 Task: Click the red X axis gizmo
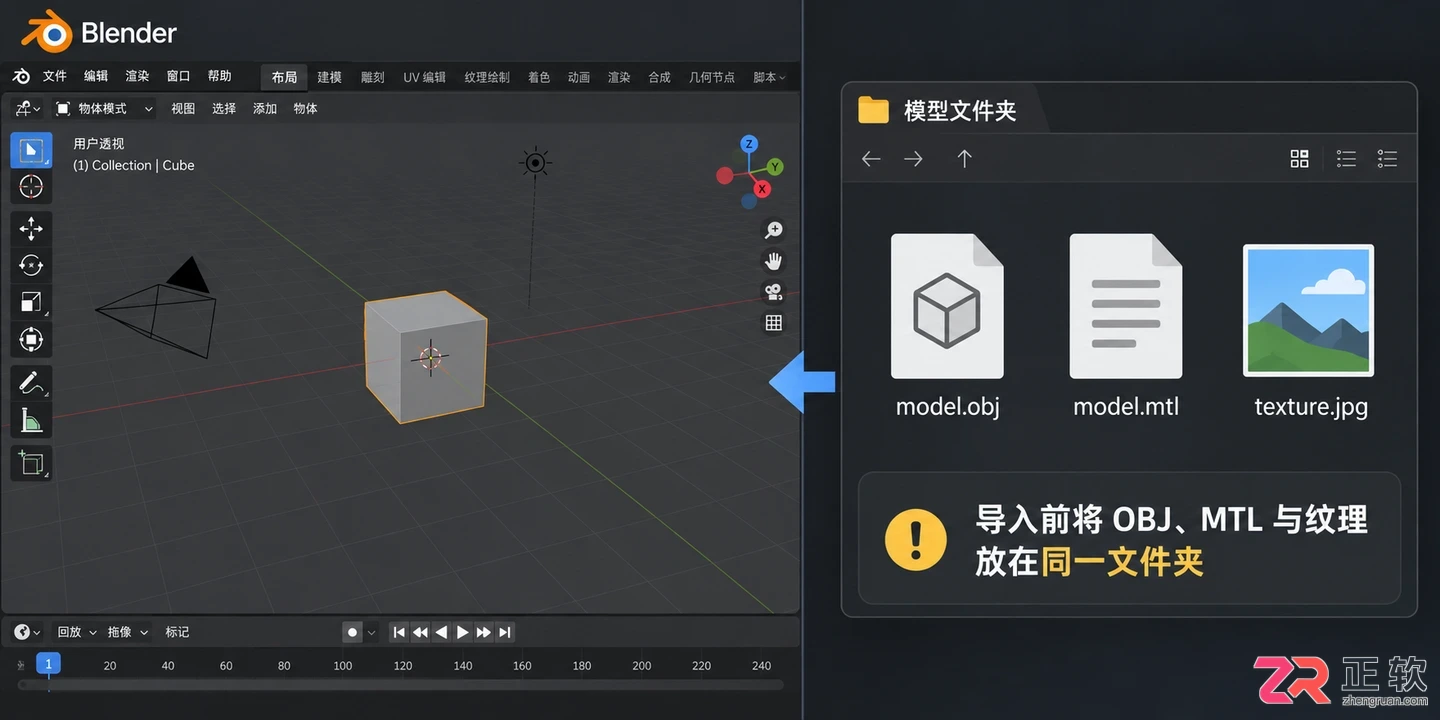[762, 189]
